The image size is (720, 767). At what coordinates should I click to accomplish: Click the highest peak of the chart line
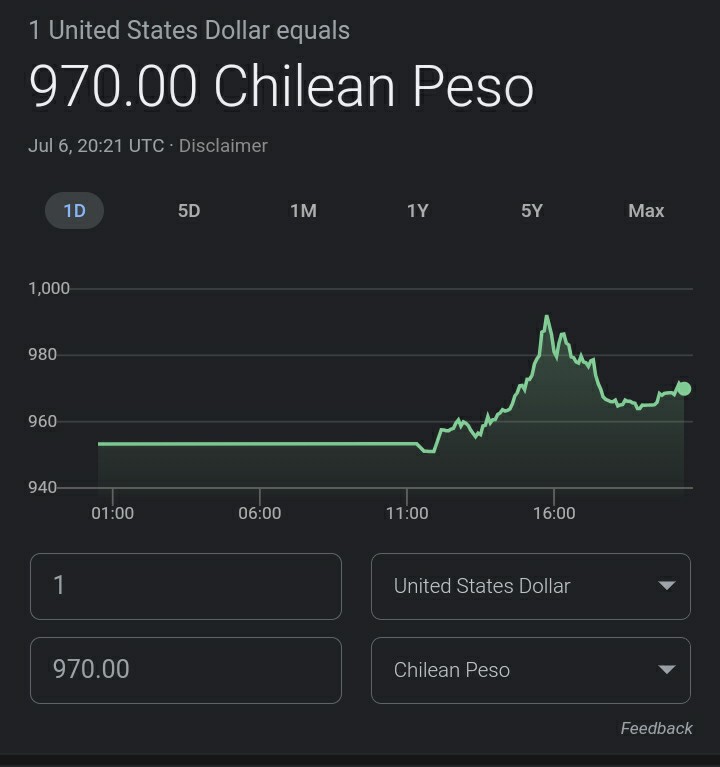coord(546,317)
